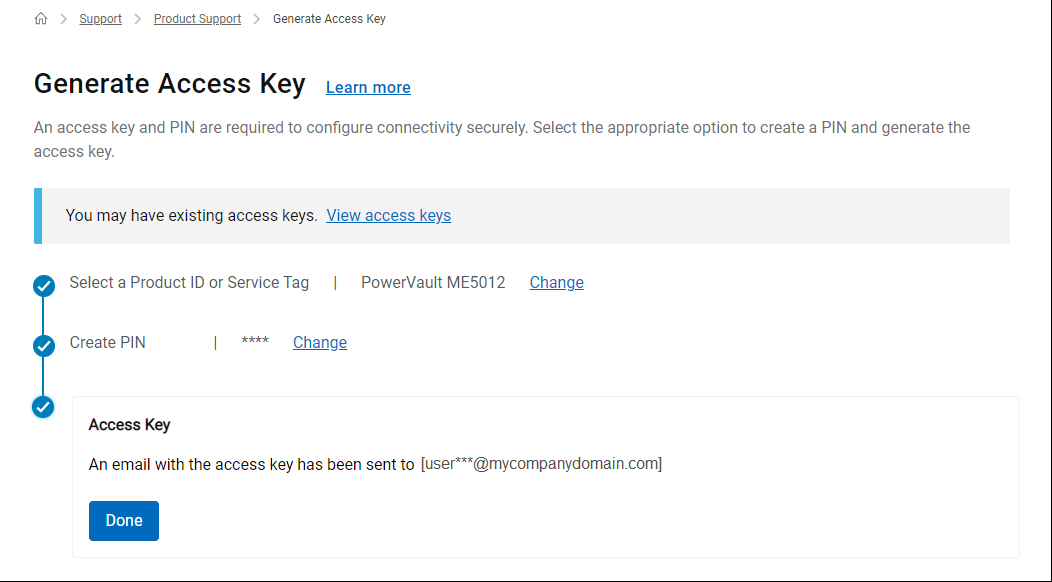This screenshot has width=1052, height=582.
Task: Click the Generate Access Key page heading
Action: 170,84
